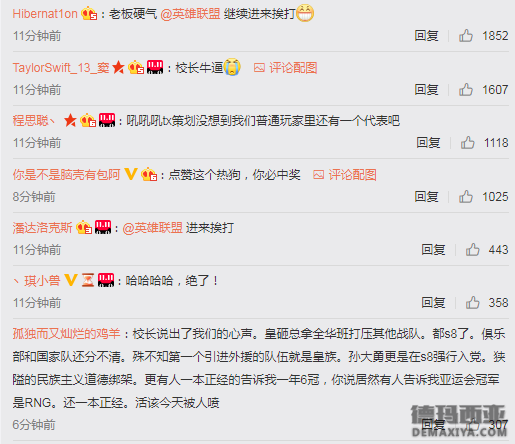The height and width of the screenshot is (444, 515).
Task: Like TaylorSwift_13's comment with 1607 likes
Action: (466, 90)
